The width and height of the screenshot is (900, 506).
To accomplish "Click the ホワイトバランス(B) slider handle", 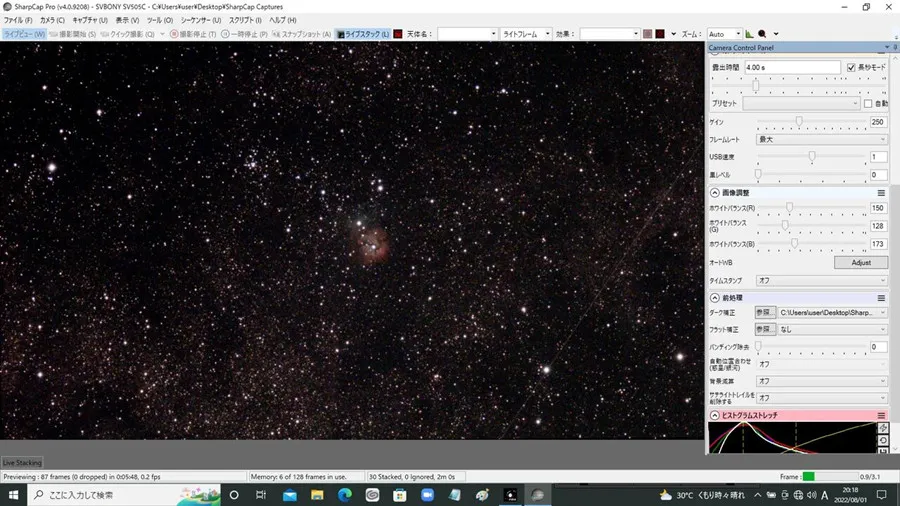I will [x=794, y=243].
